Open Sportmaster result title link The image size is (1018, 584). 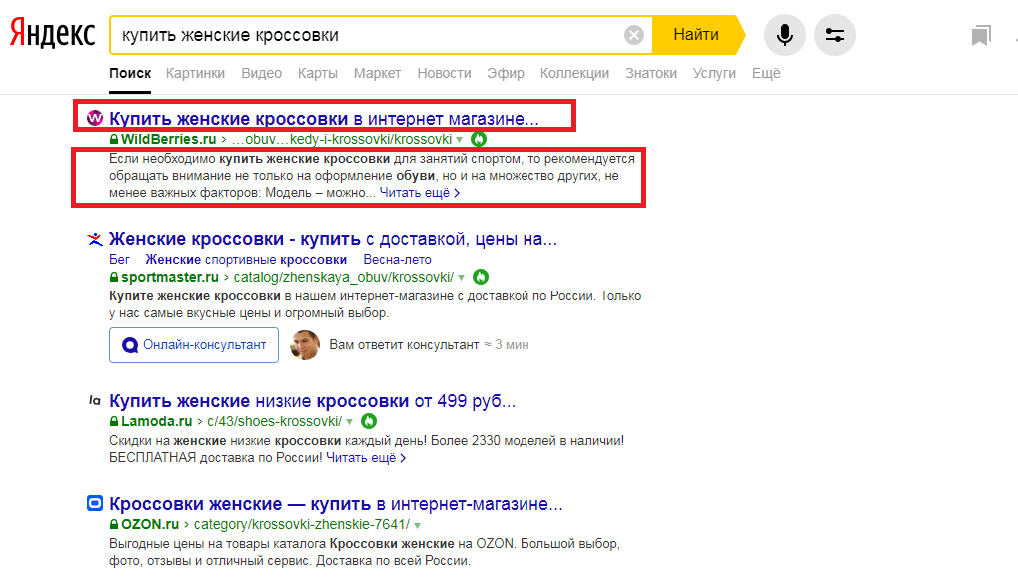333,239
